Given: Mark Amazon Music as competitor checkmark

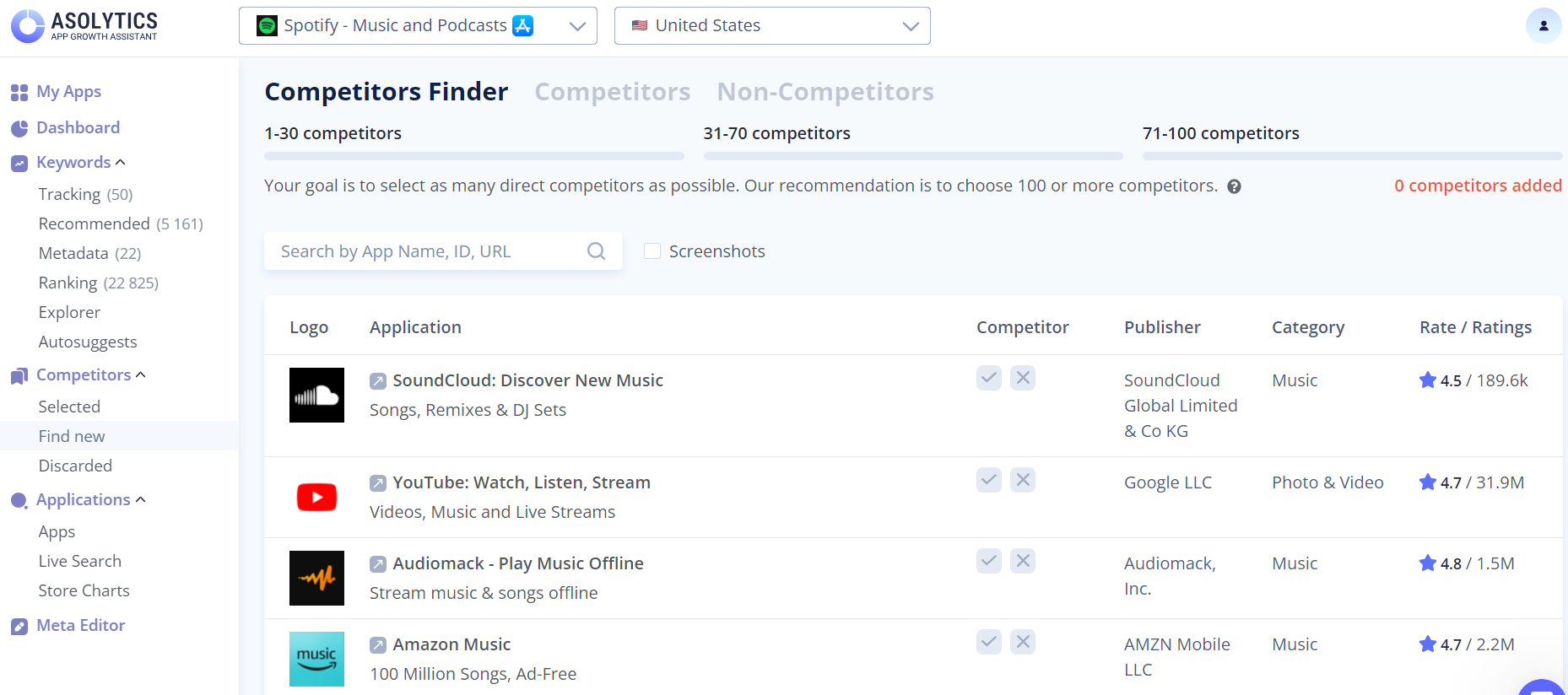Looking at the screenshot, I should click(x=989, y=642).
